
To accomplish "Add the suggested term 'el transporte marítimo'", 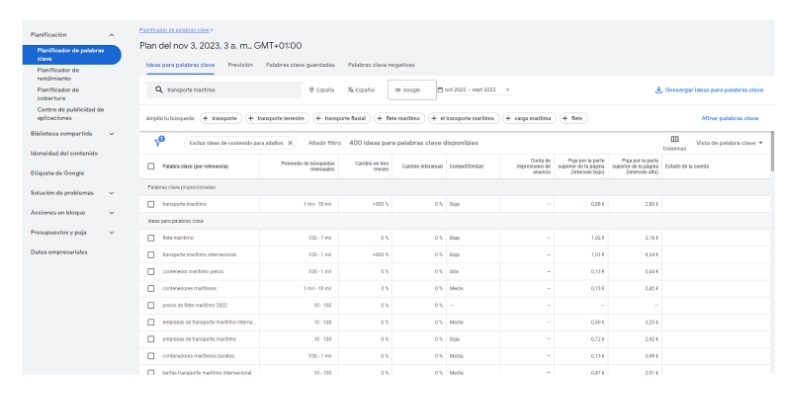I will click(464, 118).
